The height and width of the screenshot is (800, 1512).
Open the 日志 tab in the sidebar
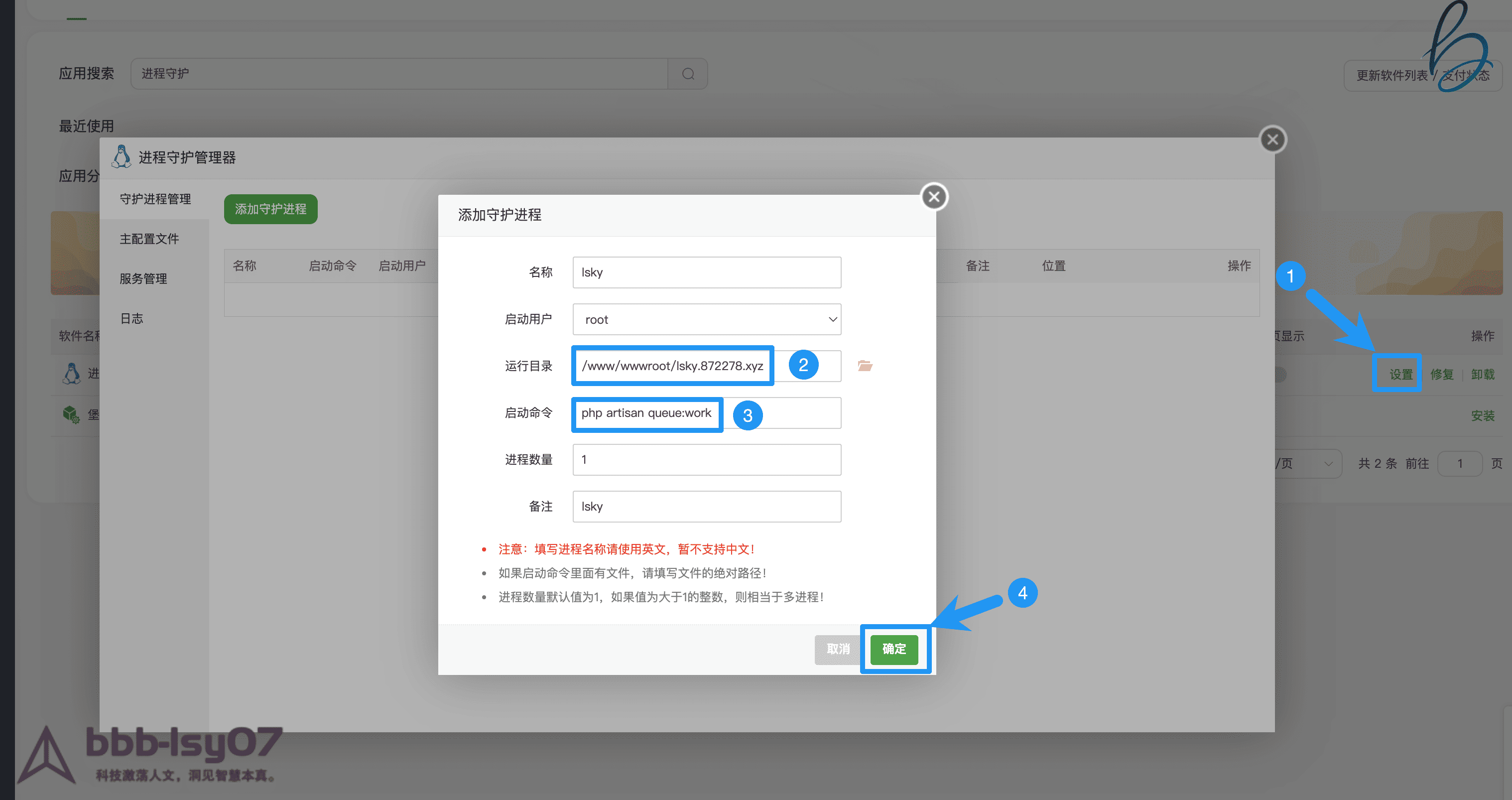[x=131, y=317]
